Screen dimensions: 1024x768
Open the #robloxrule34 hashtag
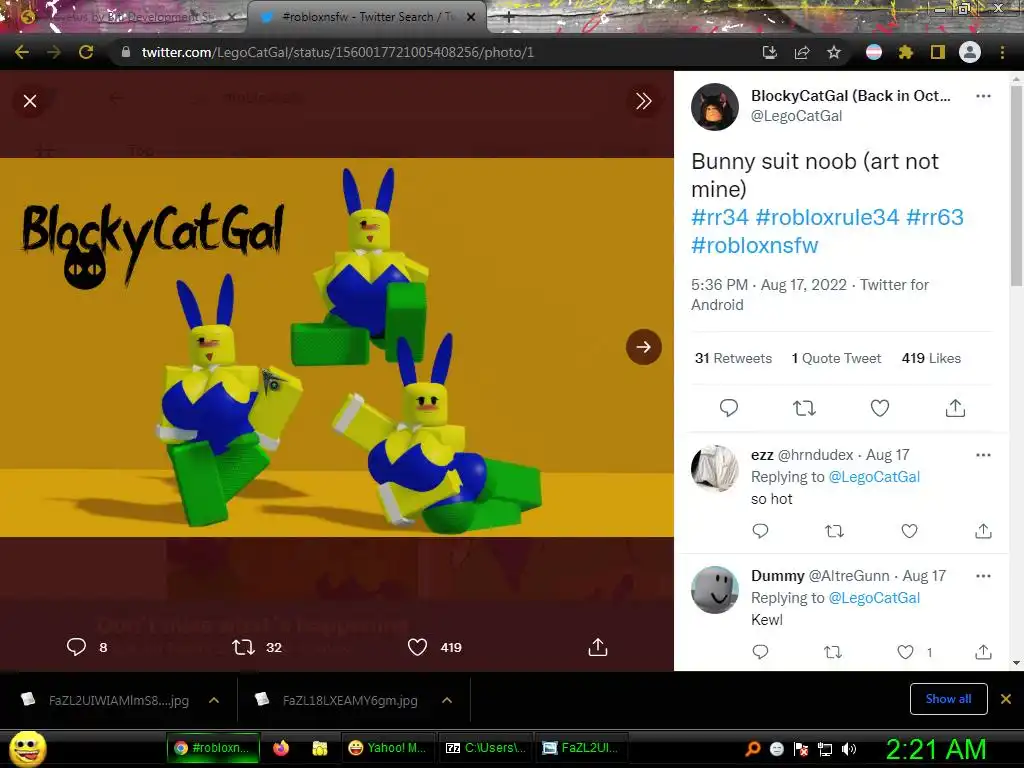pyautogui.click(x=827, y=217)
